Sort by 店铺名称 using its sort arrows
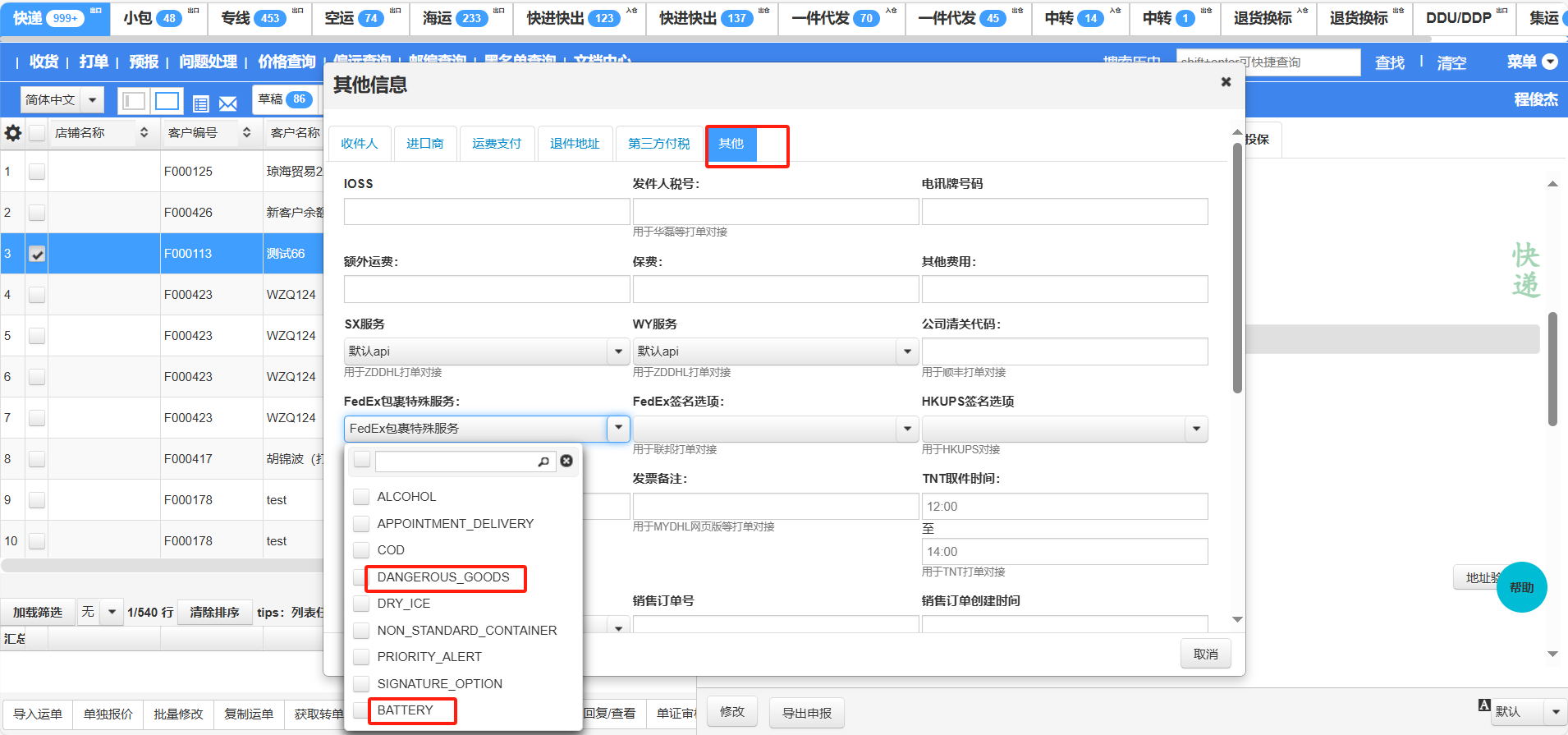 (144, 132)
